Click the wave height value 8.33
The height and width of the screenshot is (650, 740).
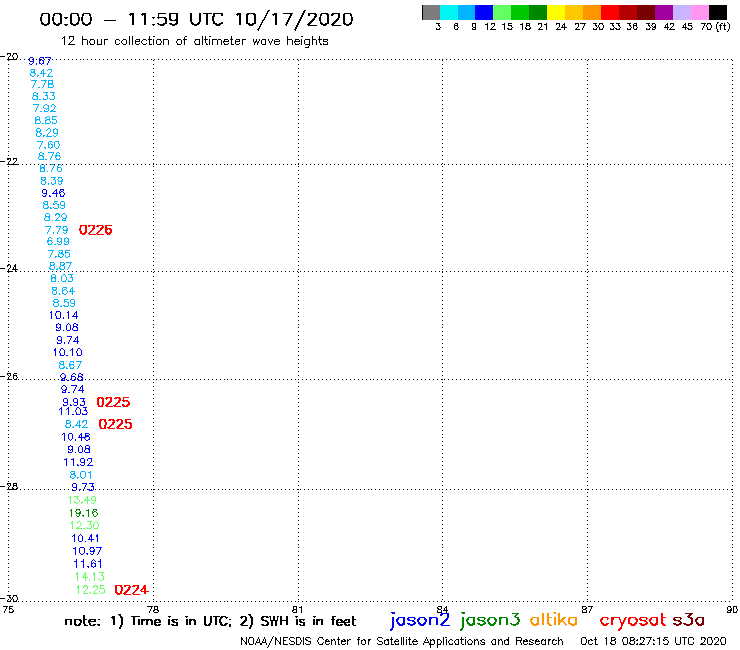coord(44,96)
